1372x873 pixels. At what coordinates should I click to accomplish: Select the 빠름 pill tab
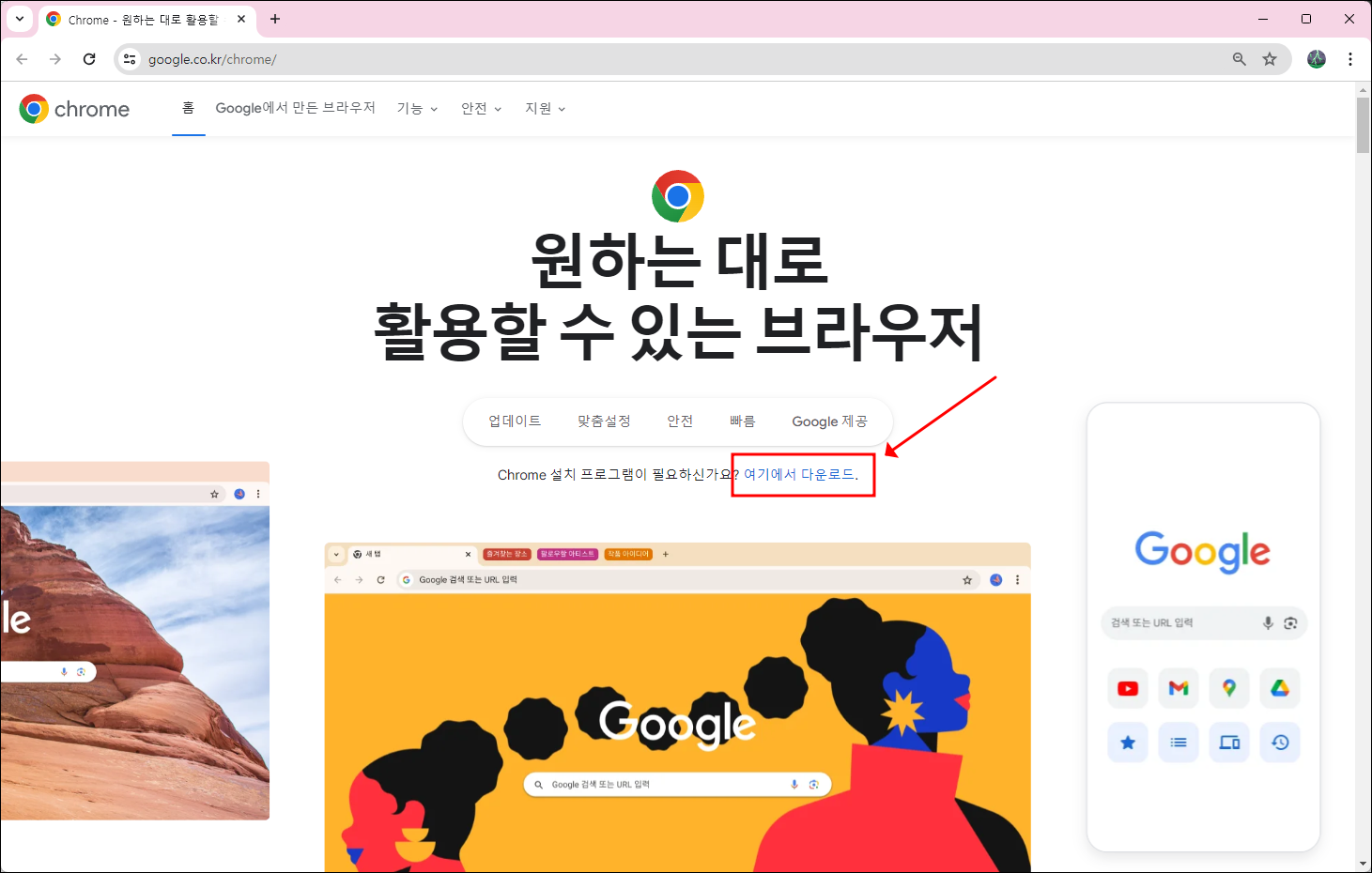click(x=743, y=421)
